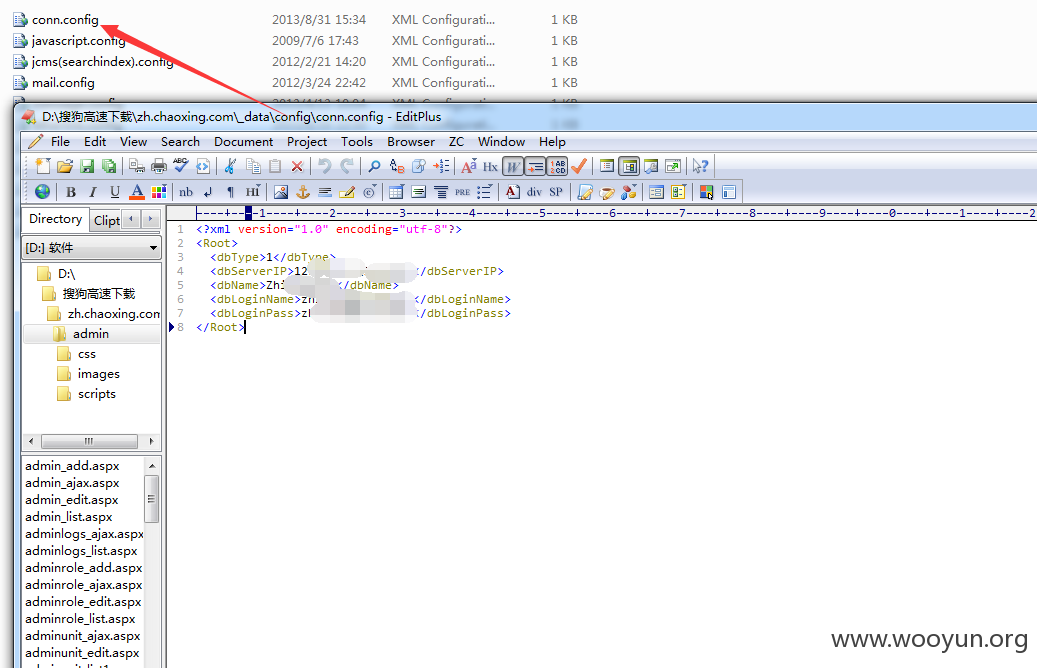Toggle the directory window button
1037x668 pixels.
point(628,166)
